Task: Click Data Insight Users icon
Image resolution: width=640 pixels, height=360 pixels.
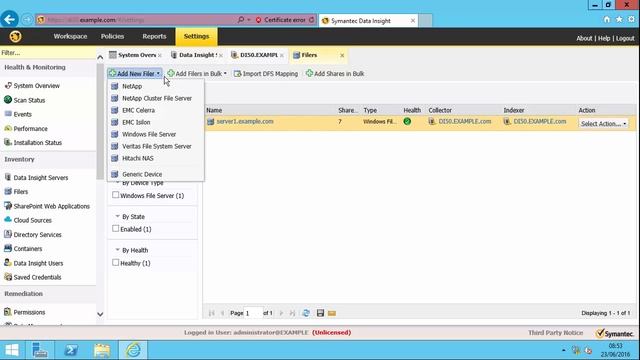Action: [x=8, y=263]
